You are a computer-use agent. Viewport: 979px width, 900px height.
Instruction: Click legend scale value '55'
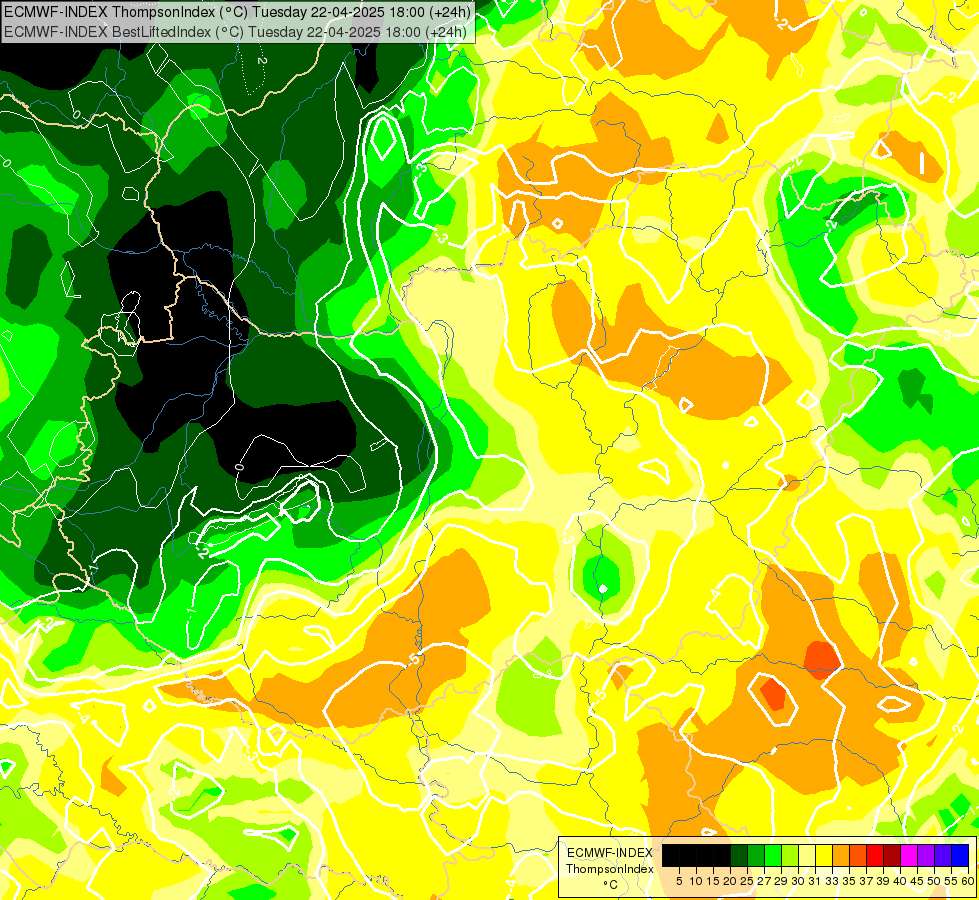[952, 881]
